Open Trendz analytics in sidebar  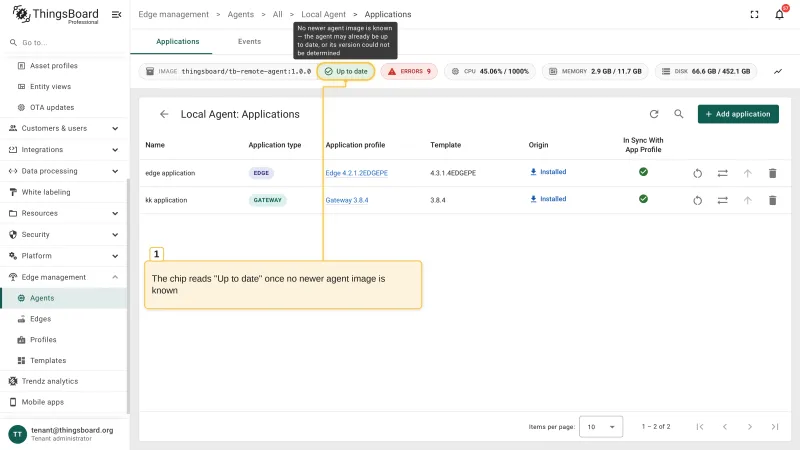coord(63,381)
